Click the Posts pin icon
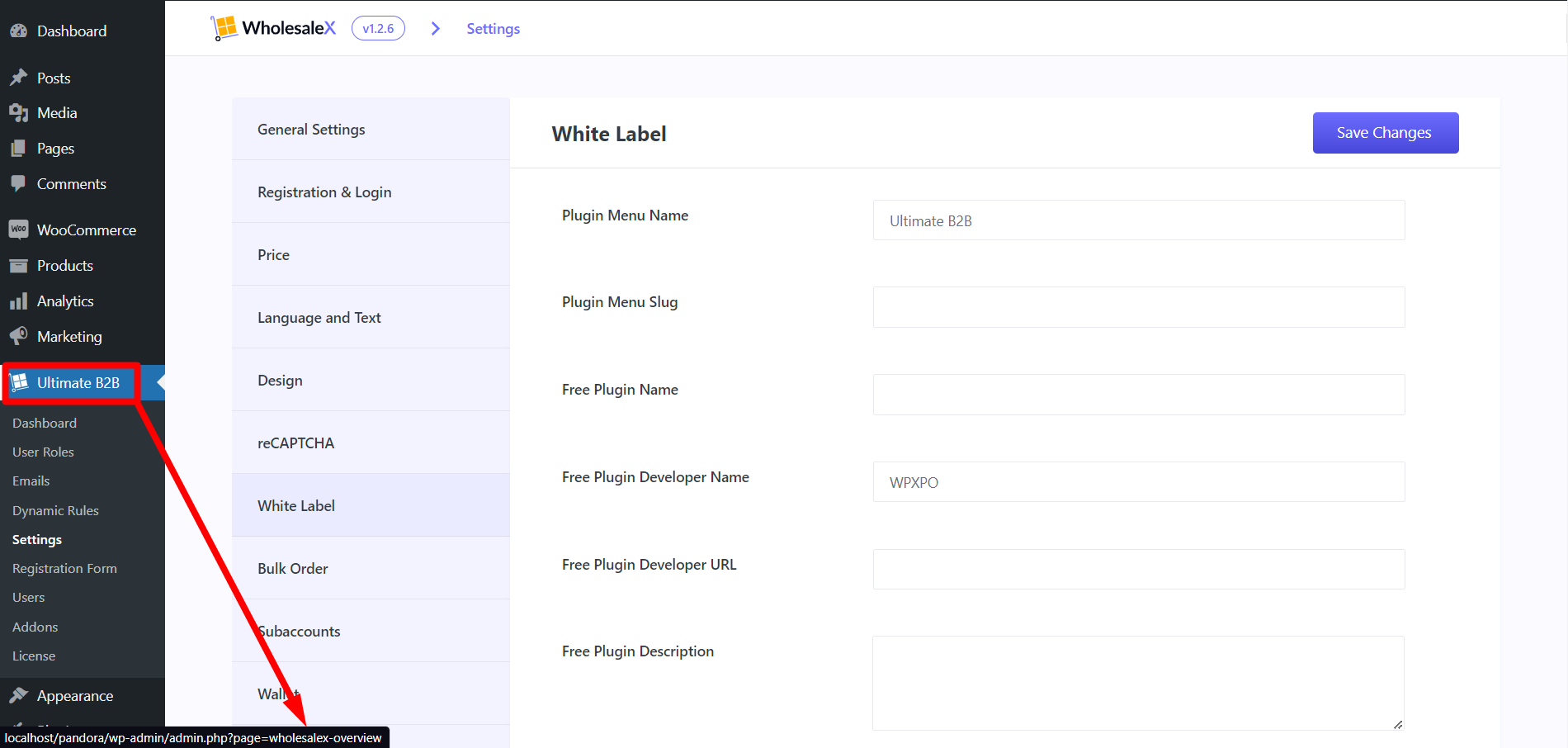The width and height of the screenshot is (1568, 748). point(19,78)
